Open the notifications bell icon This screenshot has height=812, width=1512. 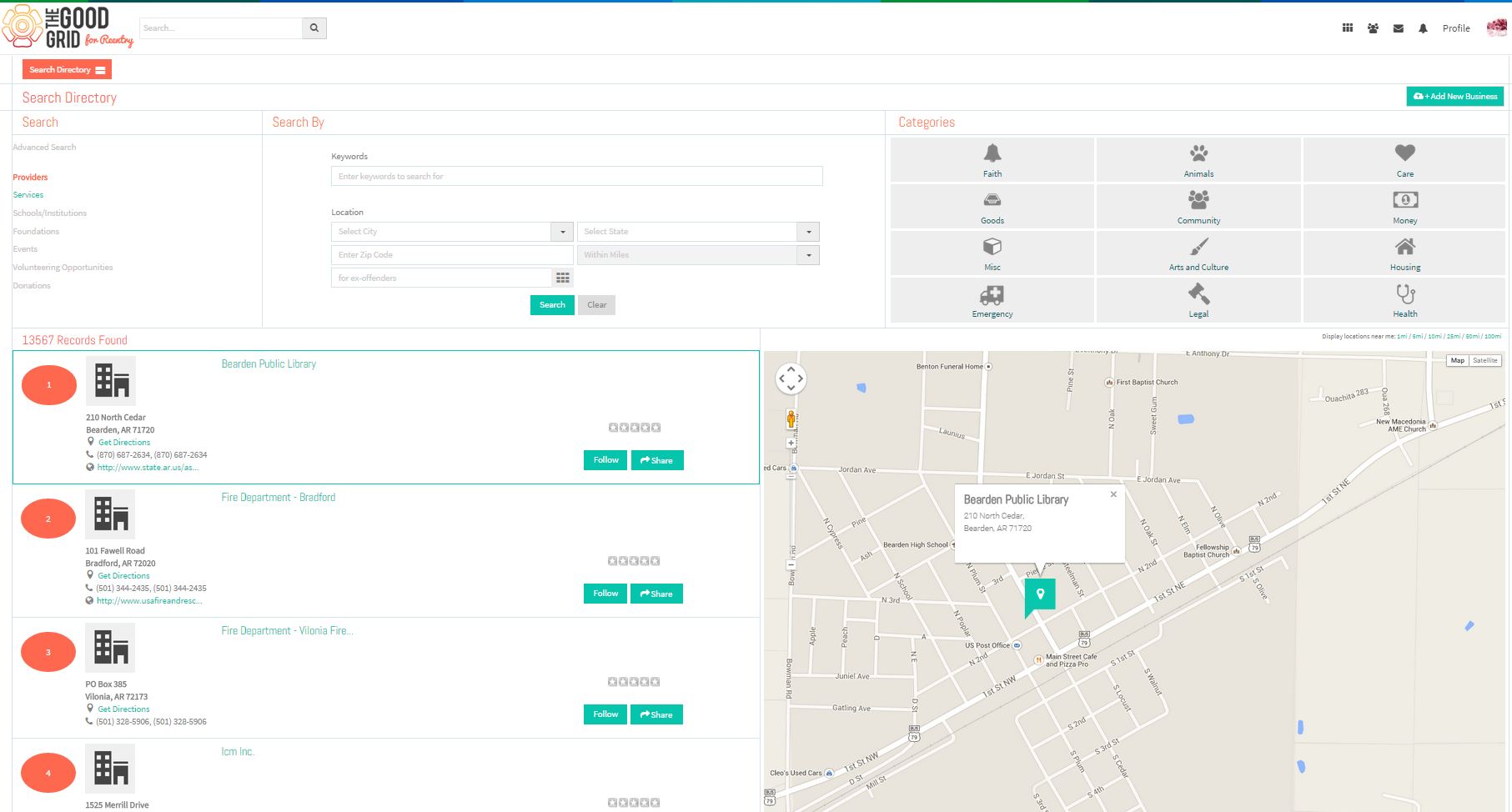tap(1423, 28)
